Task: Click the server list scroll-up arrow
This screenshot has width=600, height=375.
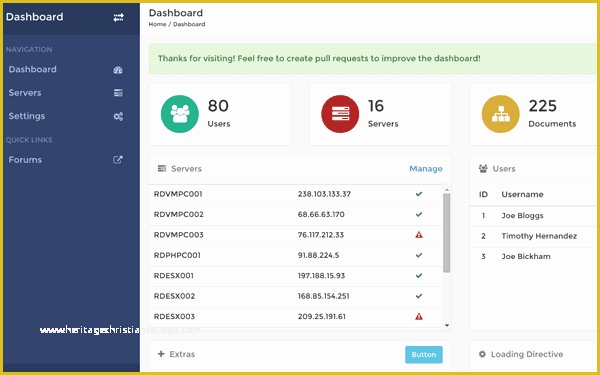Action: pos(447,190)
